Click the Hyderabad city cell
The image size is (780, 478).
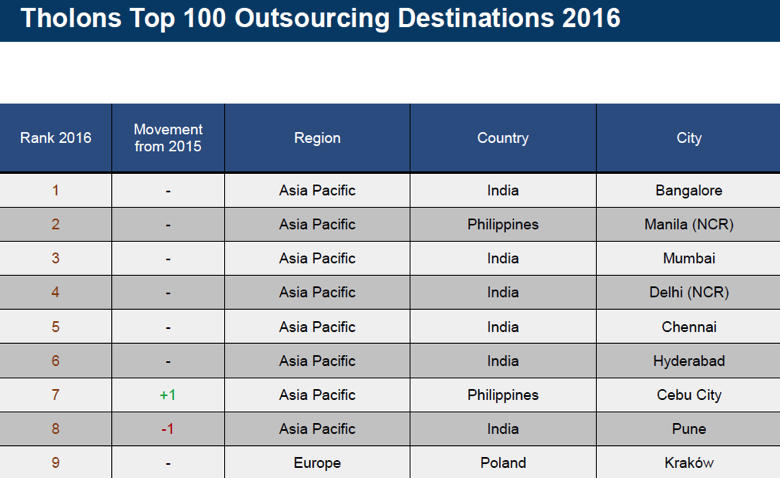point(689,361)
